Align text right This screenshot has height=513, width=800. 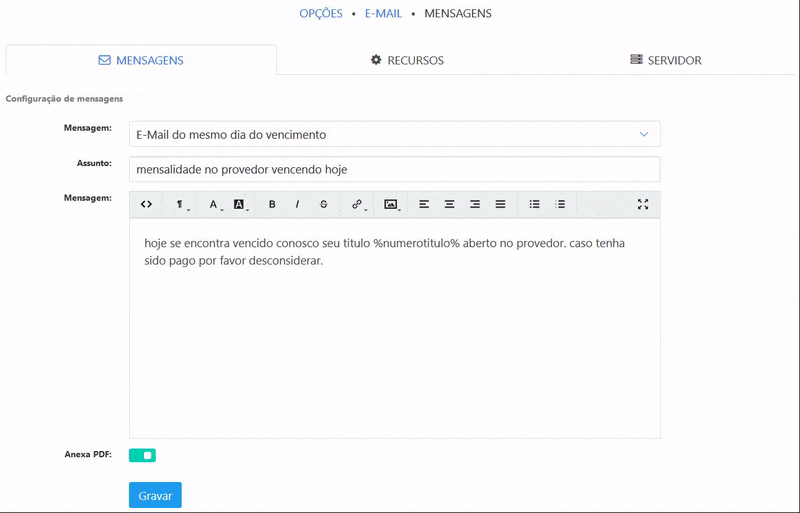pyautogui.click(x=475, y=204)
